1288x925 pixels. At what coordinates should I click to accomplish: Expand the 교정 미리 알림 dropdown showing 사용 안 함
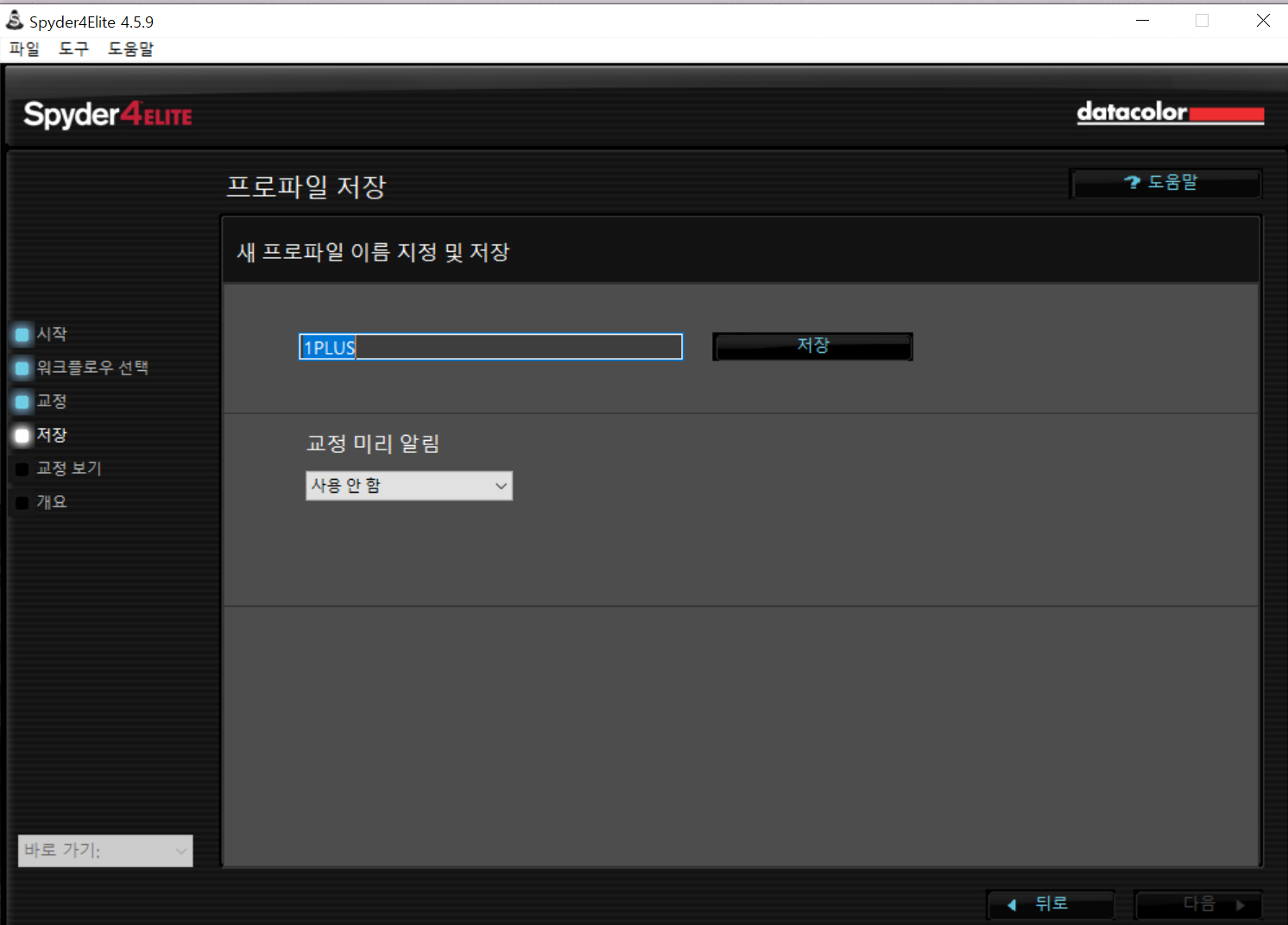tap(409, 486)
